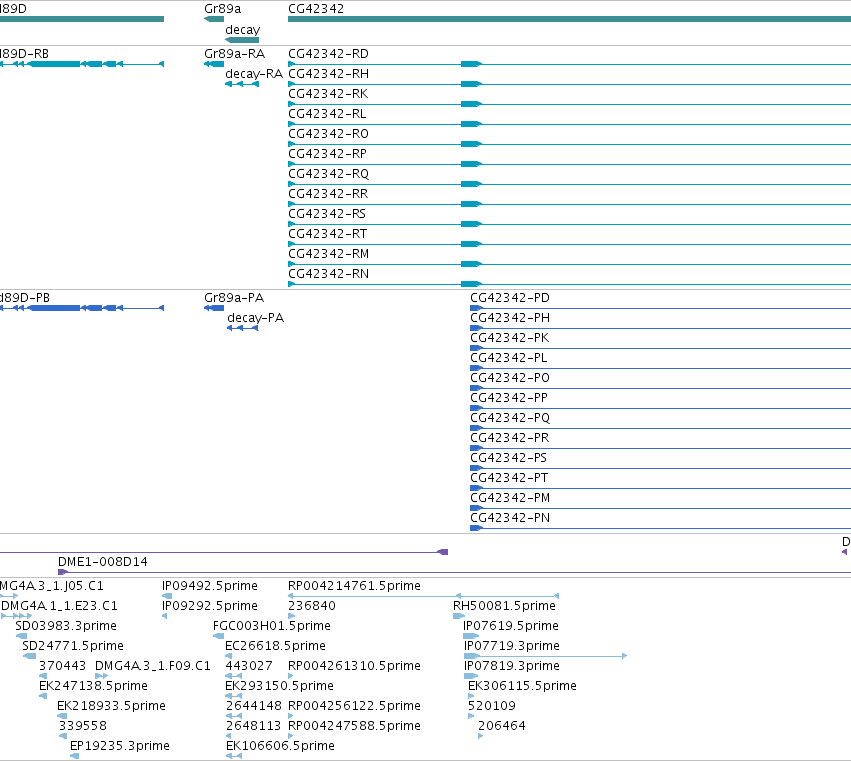851x761 pixels.
Task: Select protein CG42342-PS
Action: pos(508,458)
